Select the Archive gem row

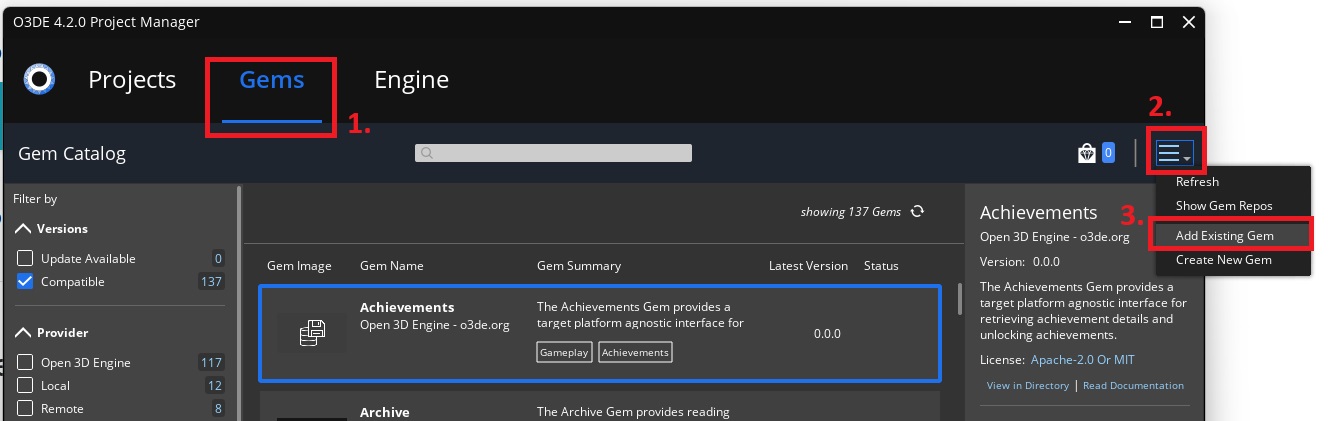(599, 406)
